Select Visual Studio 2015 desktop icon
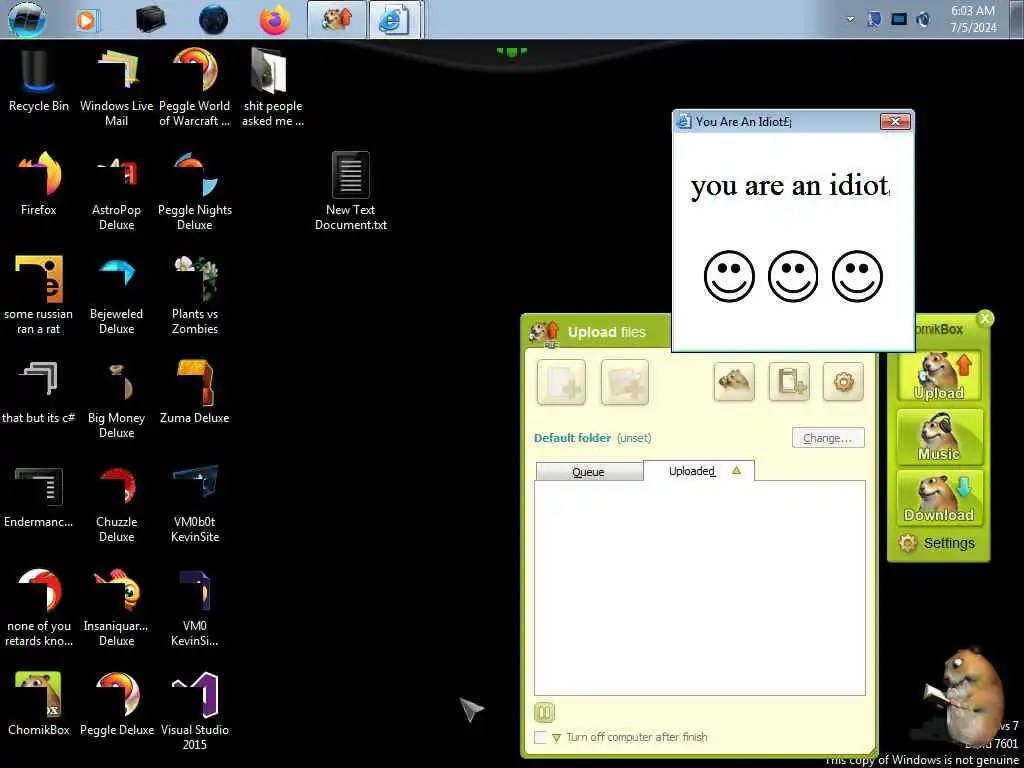The image size is (1024, 768). click(195, 711)
